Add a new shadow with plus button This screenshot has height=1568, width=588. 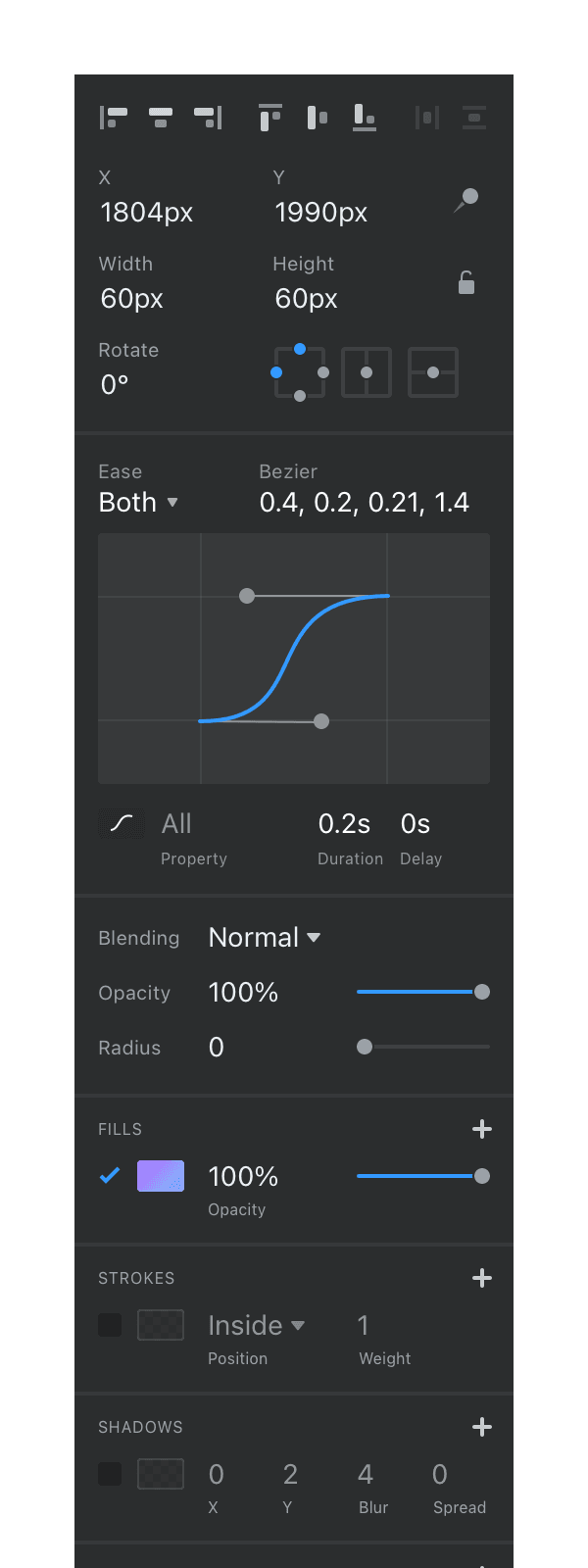click(x=482, y=1427)
